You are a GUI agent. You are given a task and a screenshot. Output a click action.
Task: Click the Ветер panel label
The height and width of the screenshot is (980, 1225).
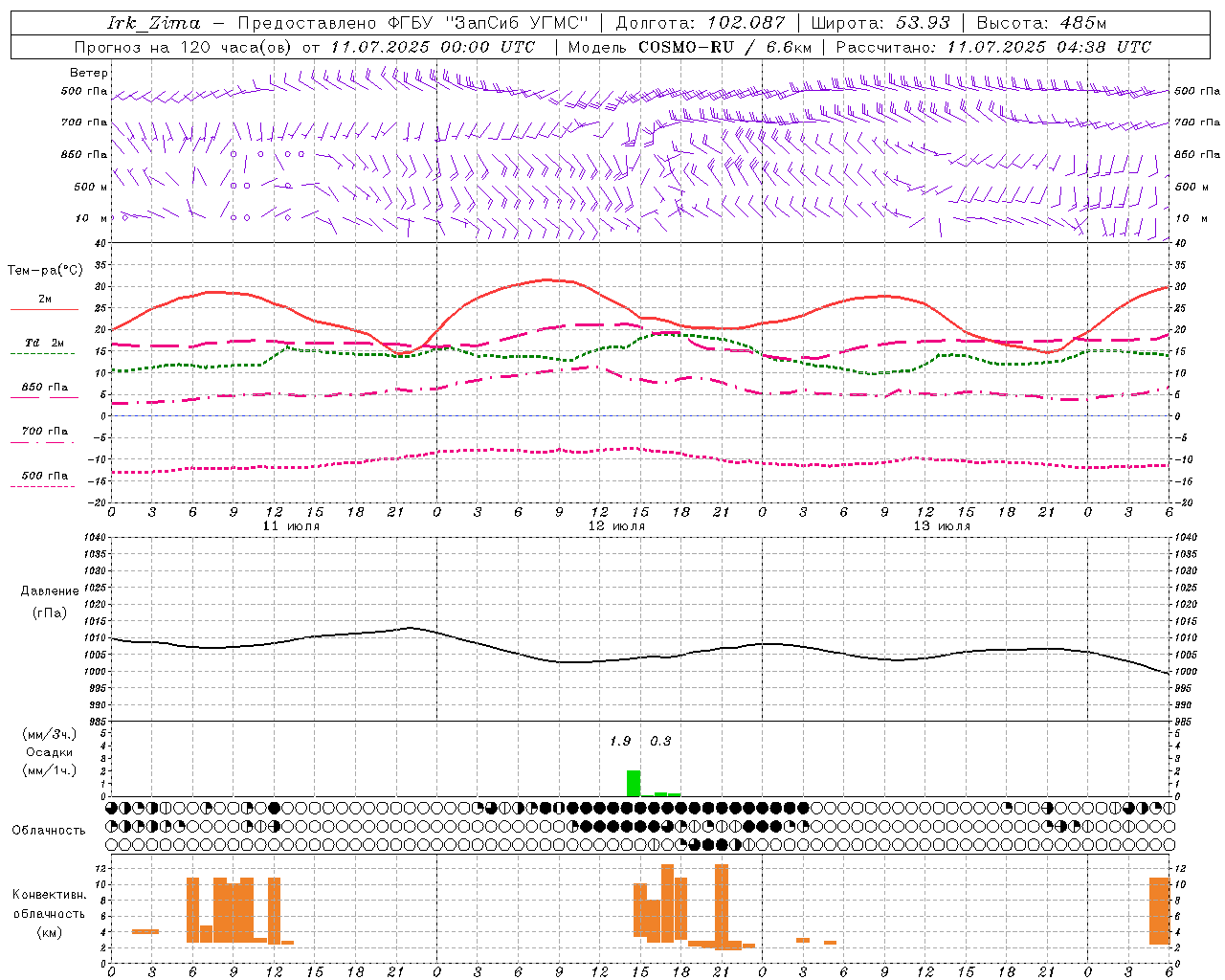(x=89, y=73)
